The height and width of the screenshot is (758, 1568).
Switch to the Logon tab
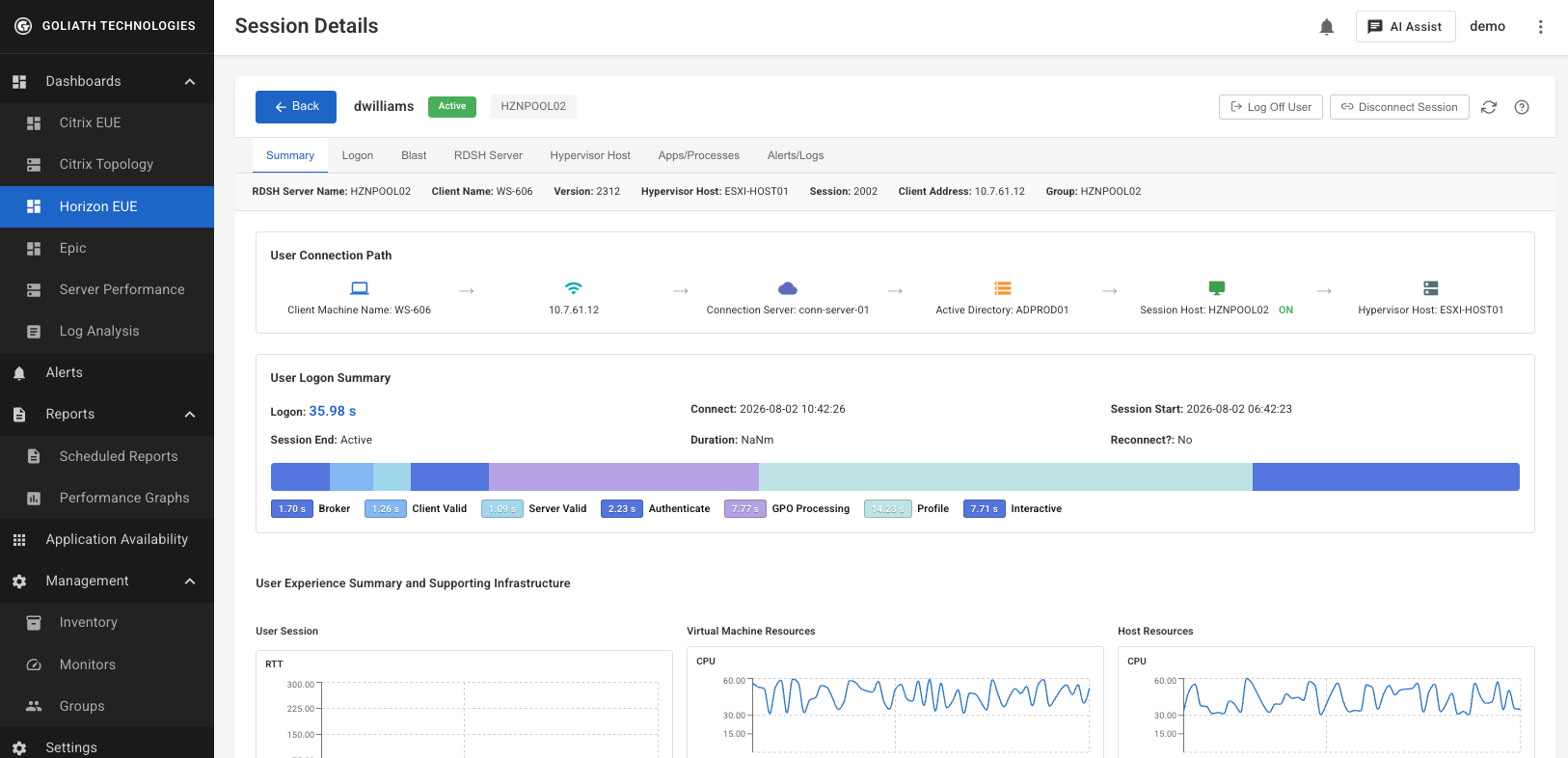pyautogui.click(x=358, y=155)
